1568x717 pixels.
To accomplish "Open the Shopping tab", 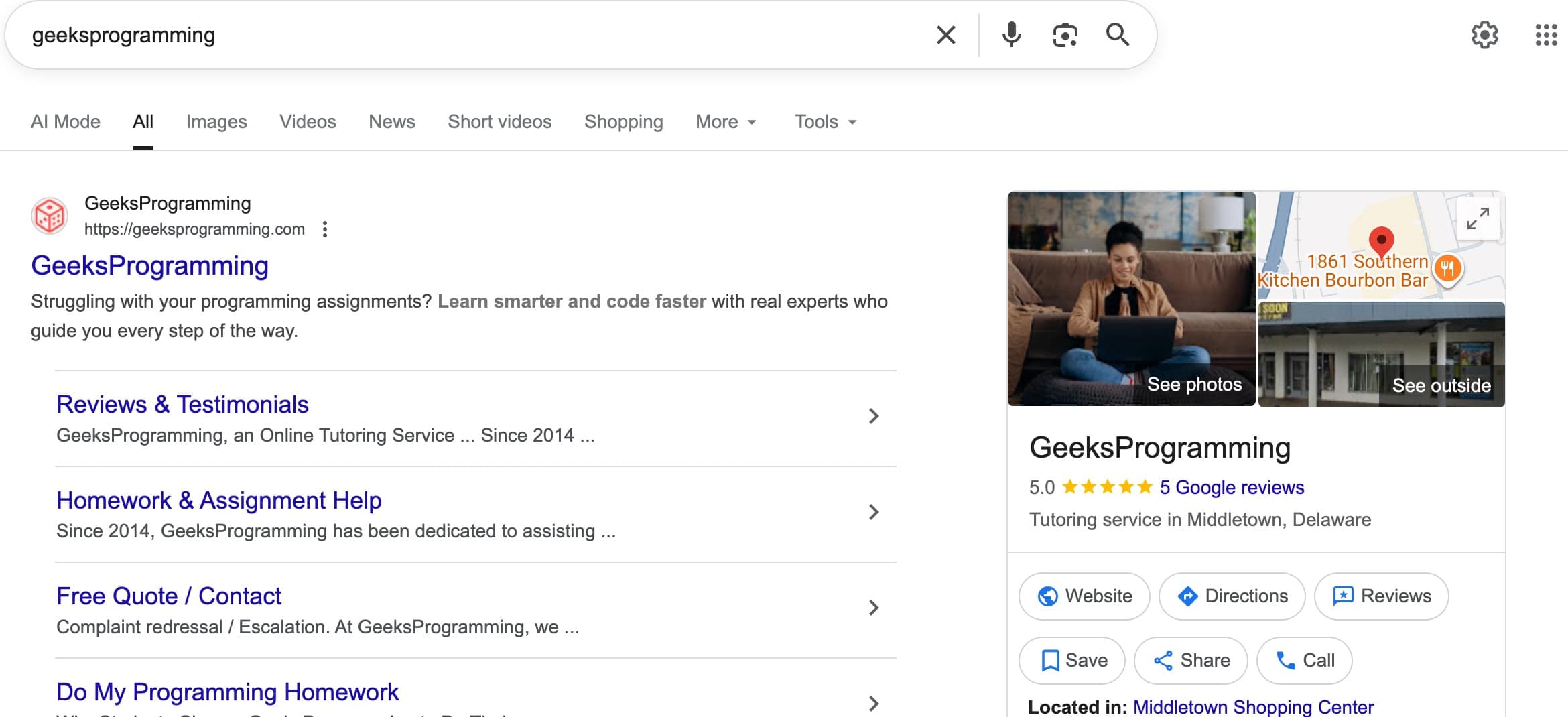I will 624,121.
